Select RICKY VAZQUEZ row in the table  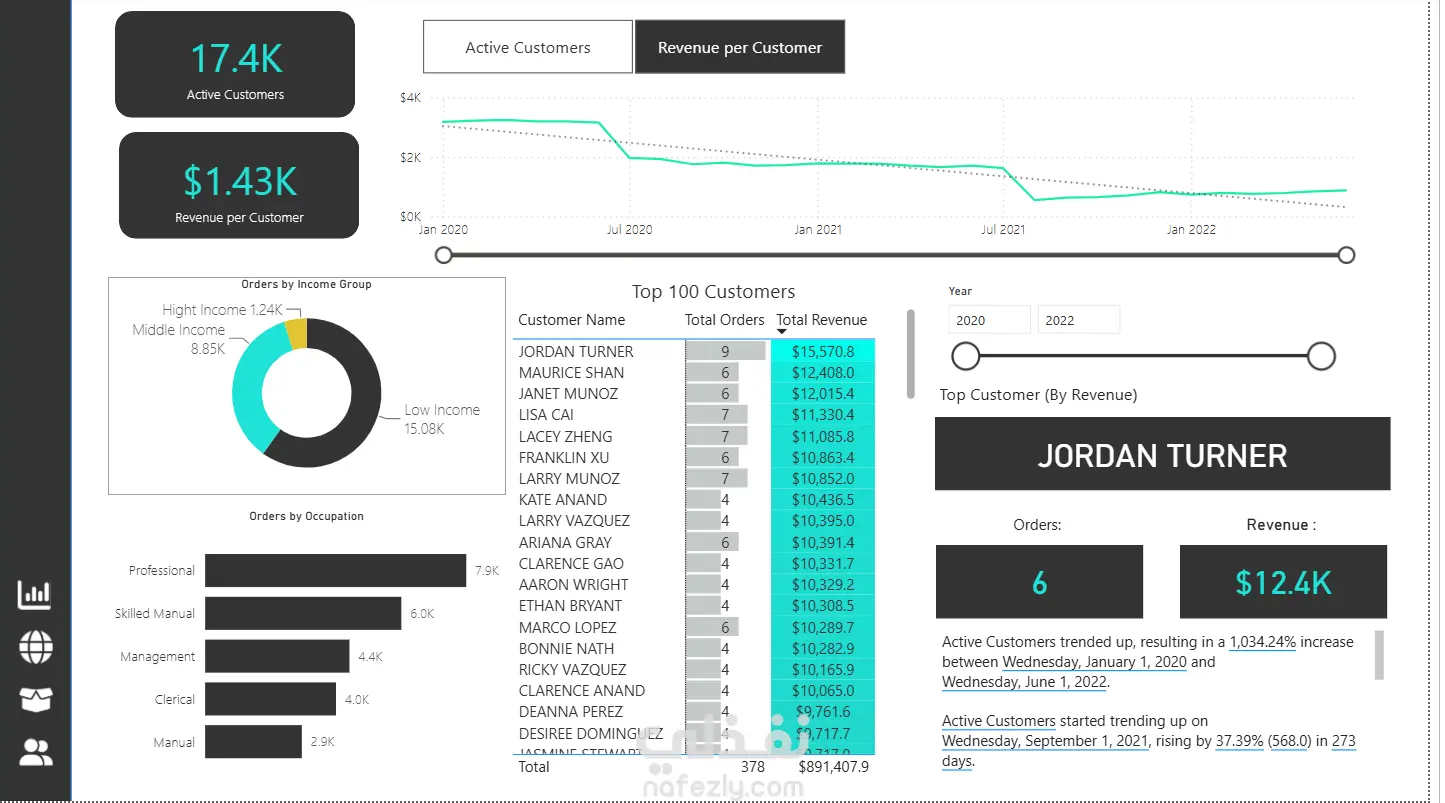(x=694, y=669)
